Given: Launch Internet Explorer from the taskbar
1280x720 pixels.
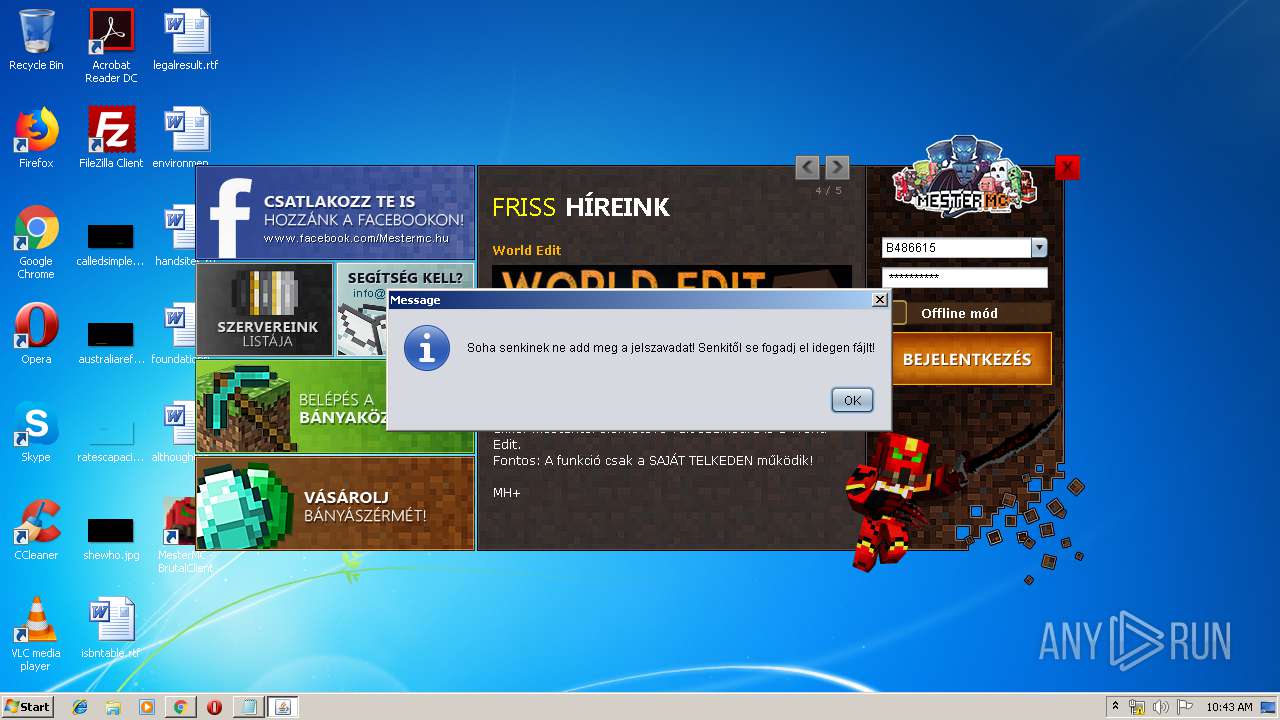Looking at the screenshot, I should click(80, 707).
